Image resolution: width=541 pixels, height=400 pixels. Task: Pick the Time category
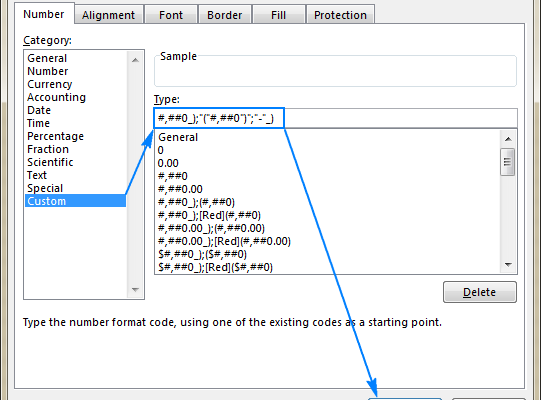pos(75,123)
